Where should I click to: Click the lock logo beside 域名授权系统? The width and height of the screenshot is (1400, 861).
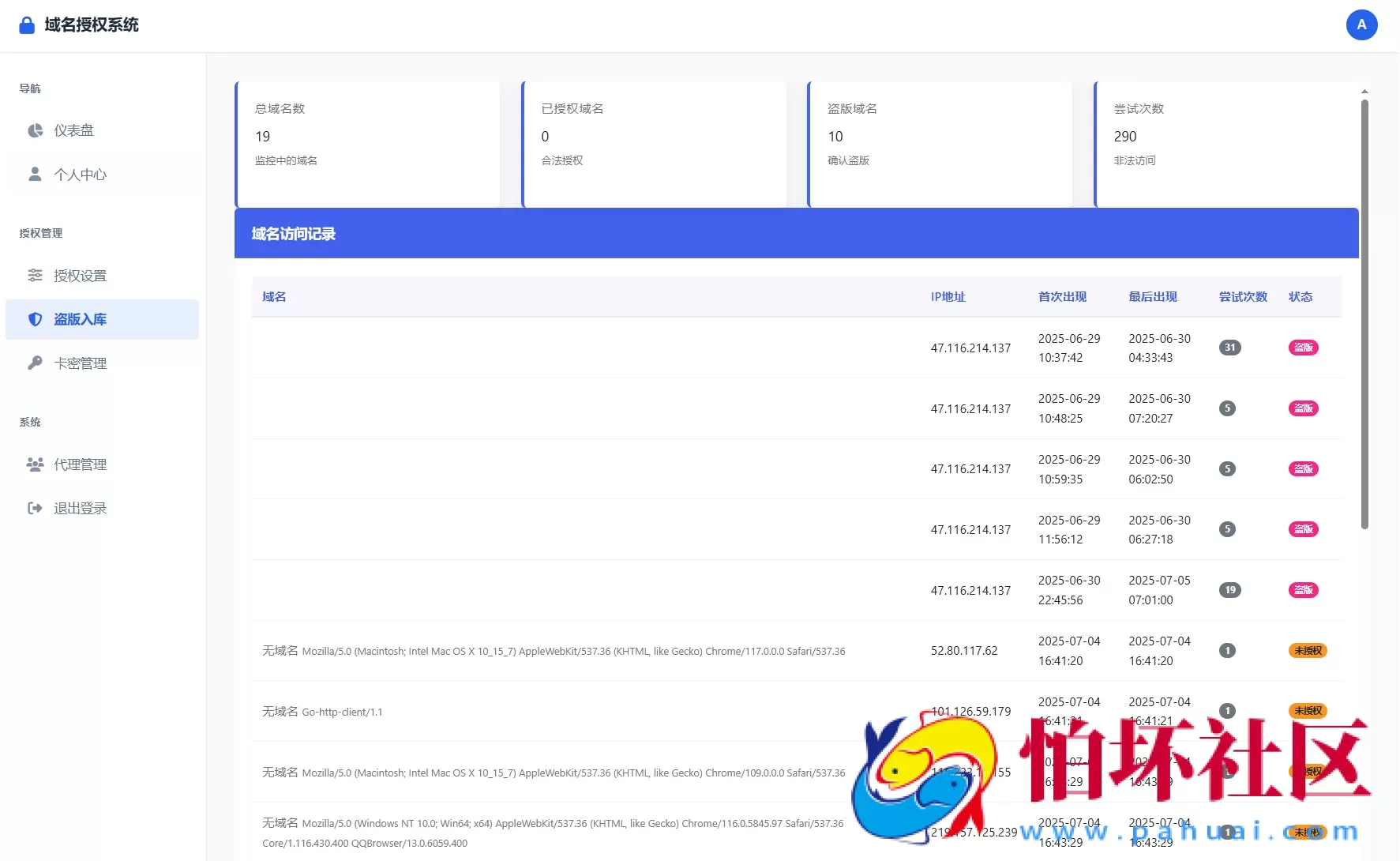click(26, 24)
